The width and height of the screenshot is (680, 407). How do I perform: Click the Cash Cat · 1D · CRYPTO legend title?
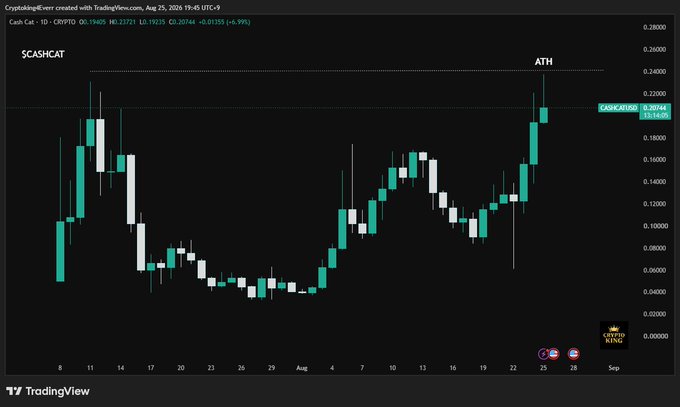click(42, 22)
